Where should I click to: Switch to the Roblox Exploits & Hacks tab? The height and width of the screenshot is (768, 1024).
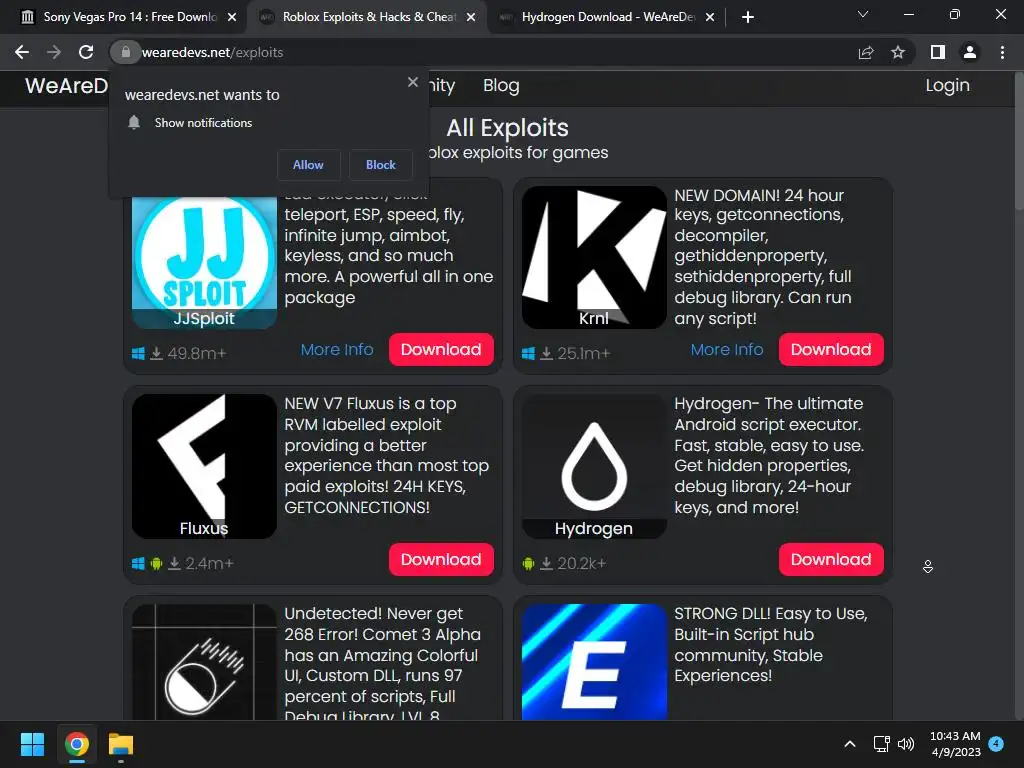(369, 17)
